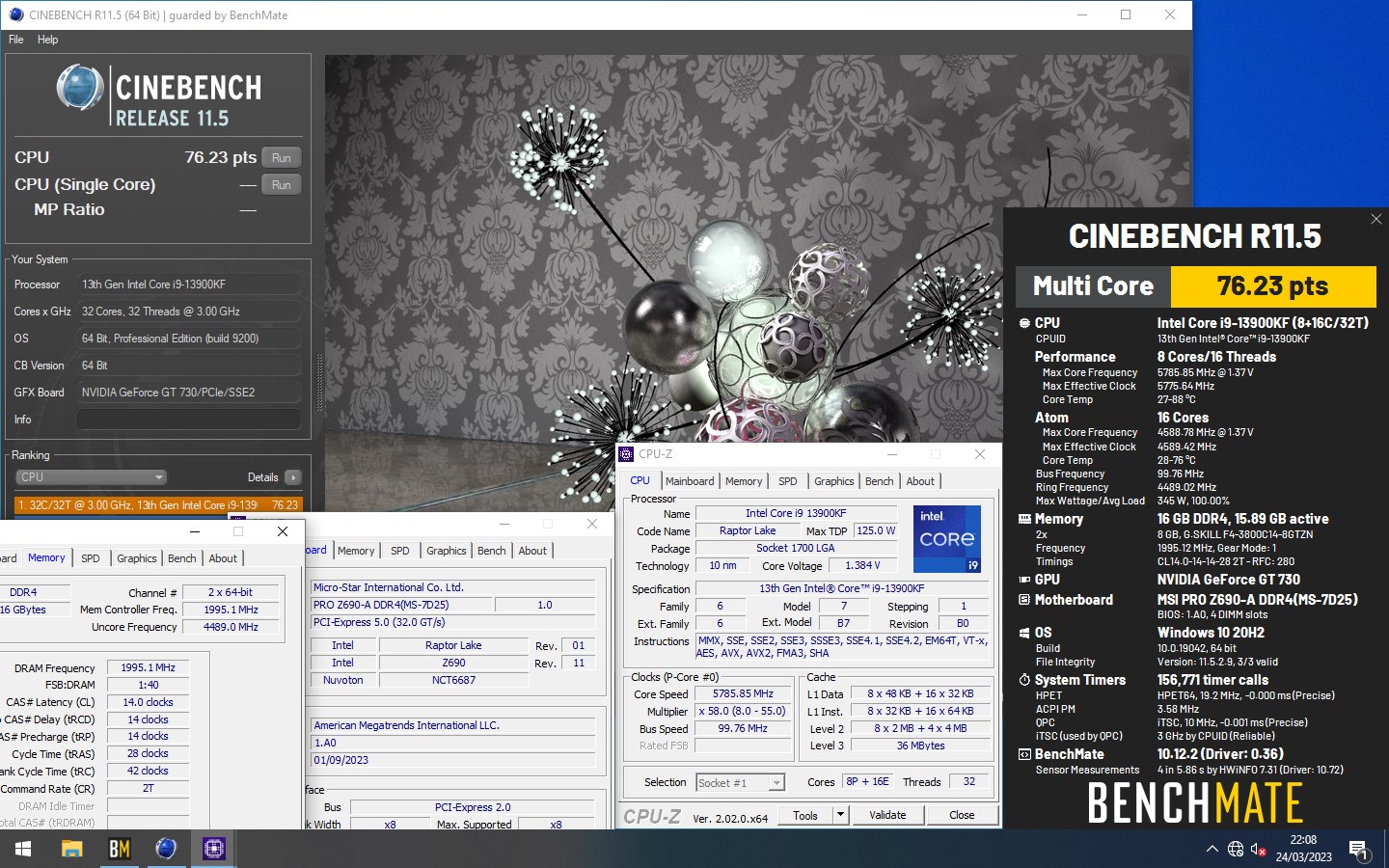The image size is (1389, 868).
Task: Run the CPU Single Core benchmark
Action: [282, 185]
